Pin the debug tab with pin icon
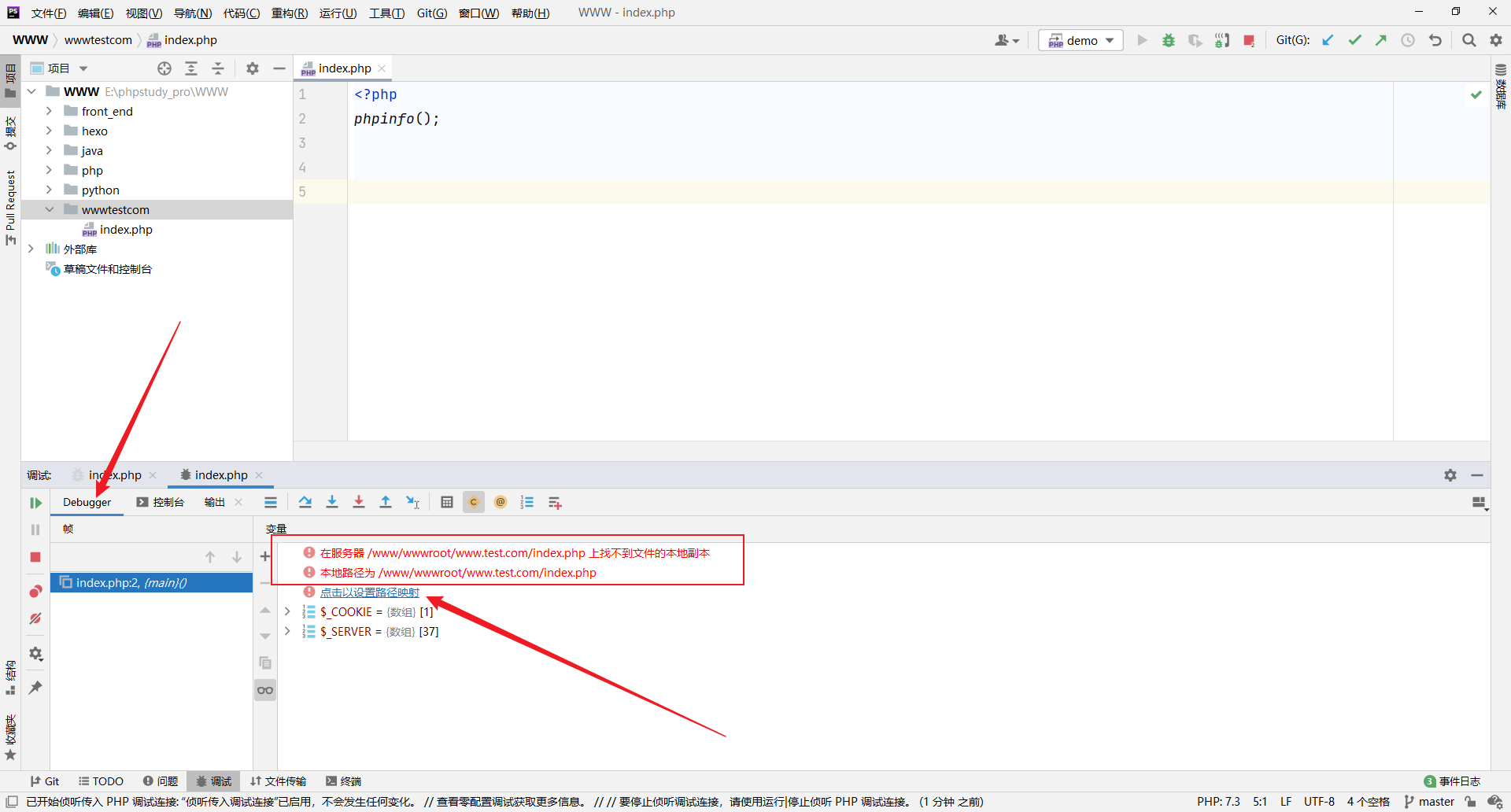The height and width of the screenshot is (812, 1511). click(35, 688)
